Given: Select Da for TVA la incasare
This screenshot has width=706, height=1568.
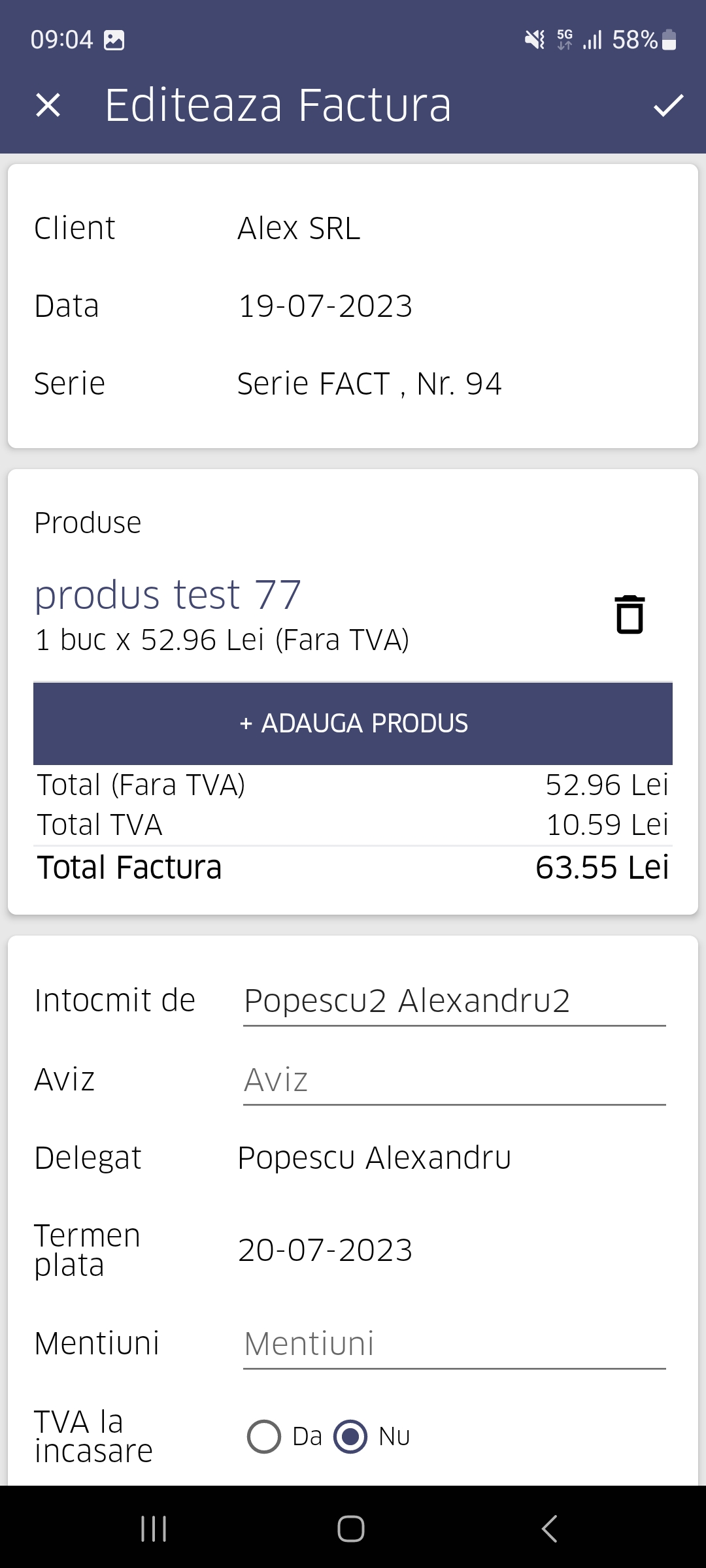Looking at the screenshot, I should pyautogui.click(x=264, y=1437).
